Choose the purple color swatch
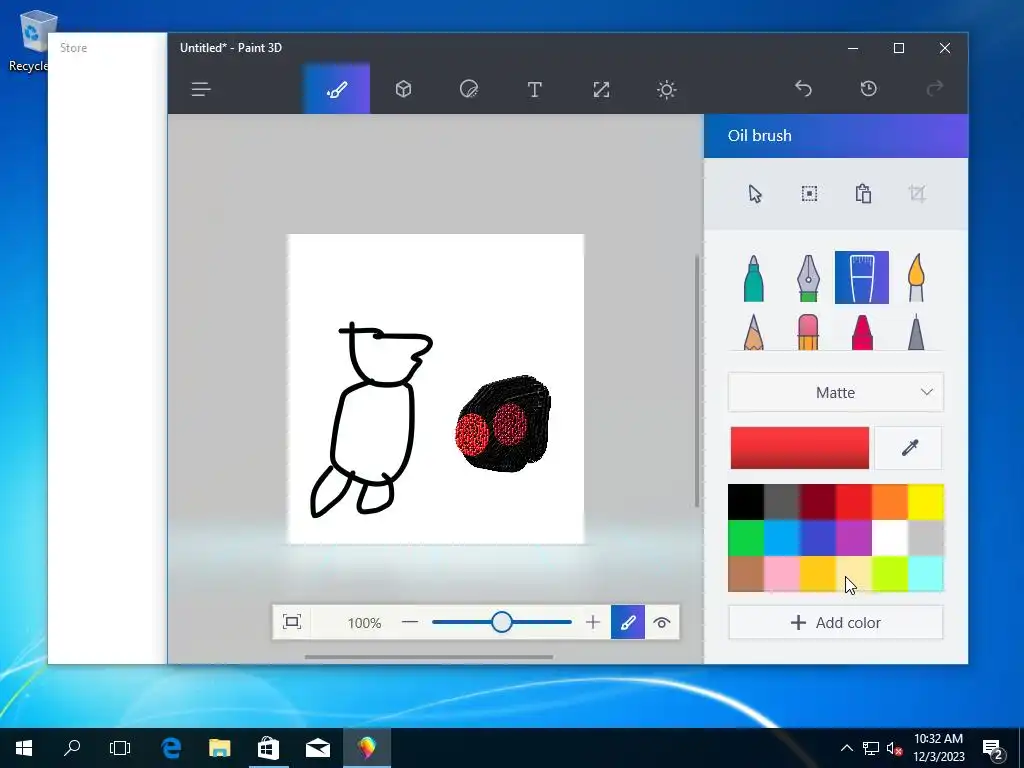The height and width of the screenshot is (768, 1024). tap(854, 538)
